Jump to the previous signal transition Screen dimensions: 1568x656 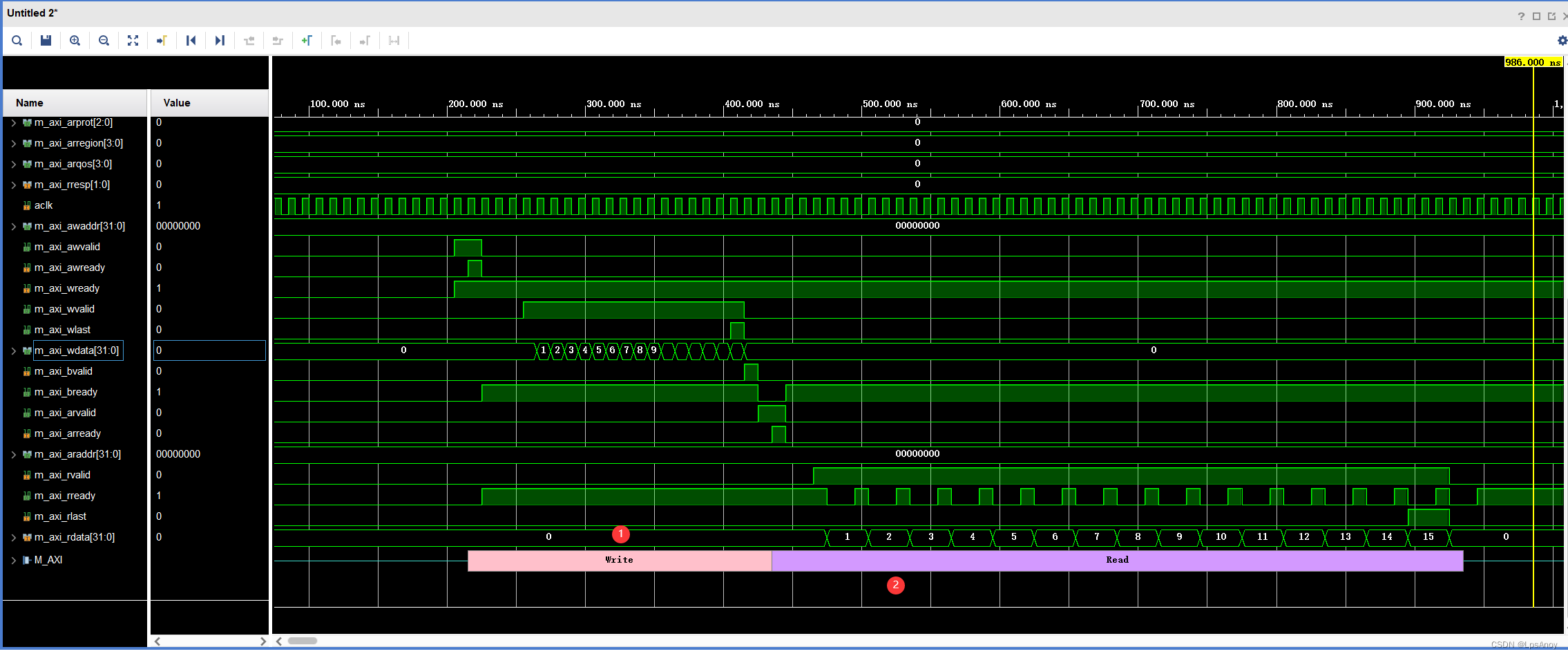click(191, 40)
